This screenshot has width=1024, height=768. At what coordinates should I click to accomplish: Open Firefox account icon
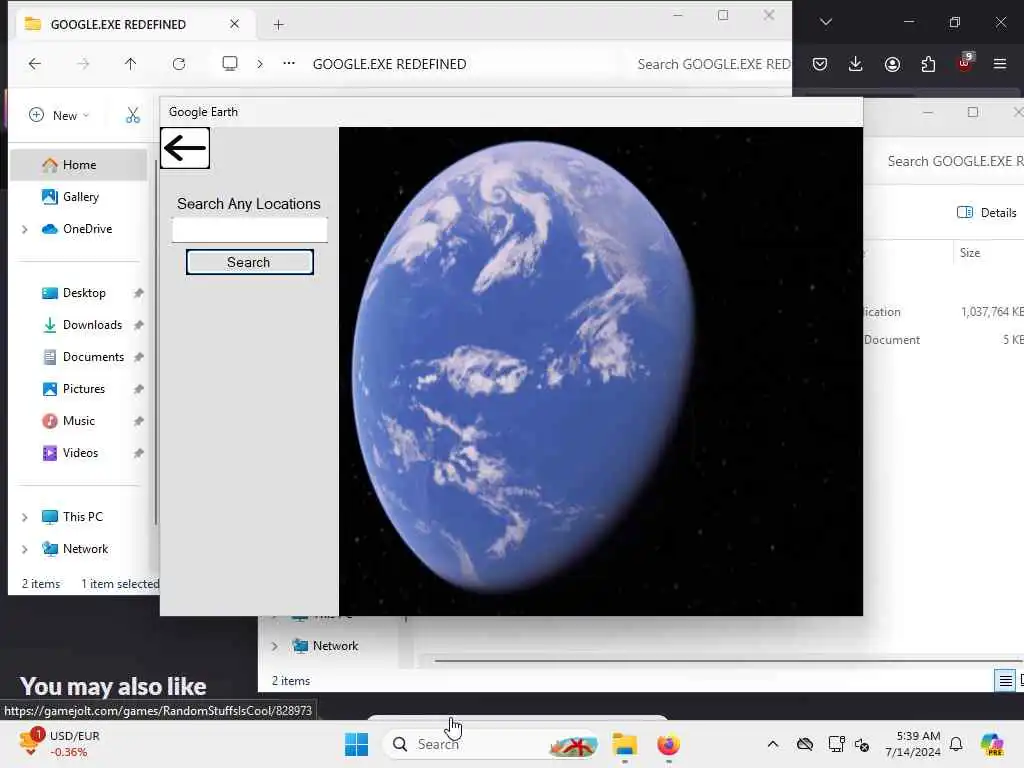click(892, 64)
